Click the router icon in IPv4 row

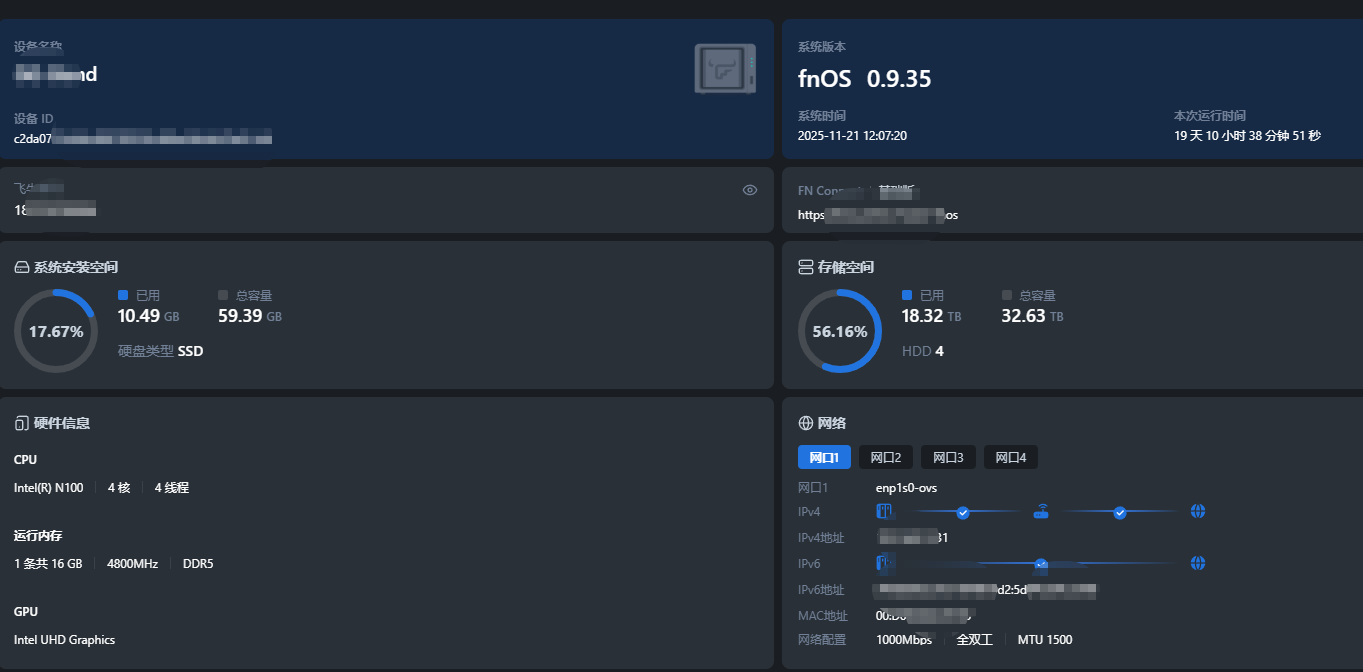click(x=1041, y=512)
